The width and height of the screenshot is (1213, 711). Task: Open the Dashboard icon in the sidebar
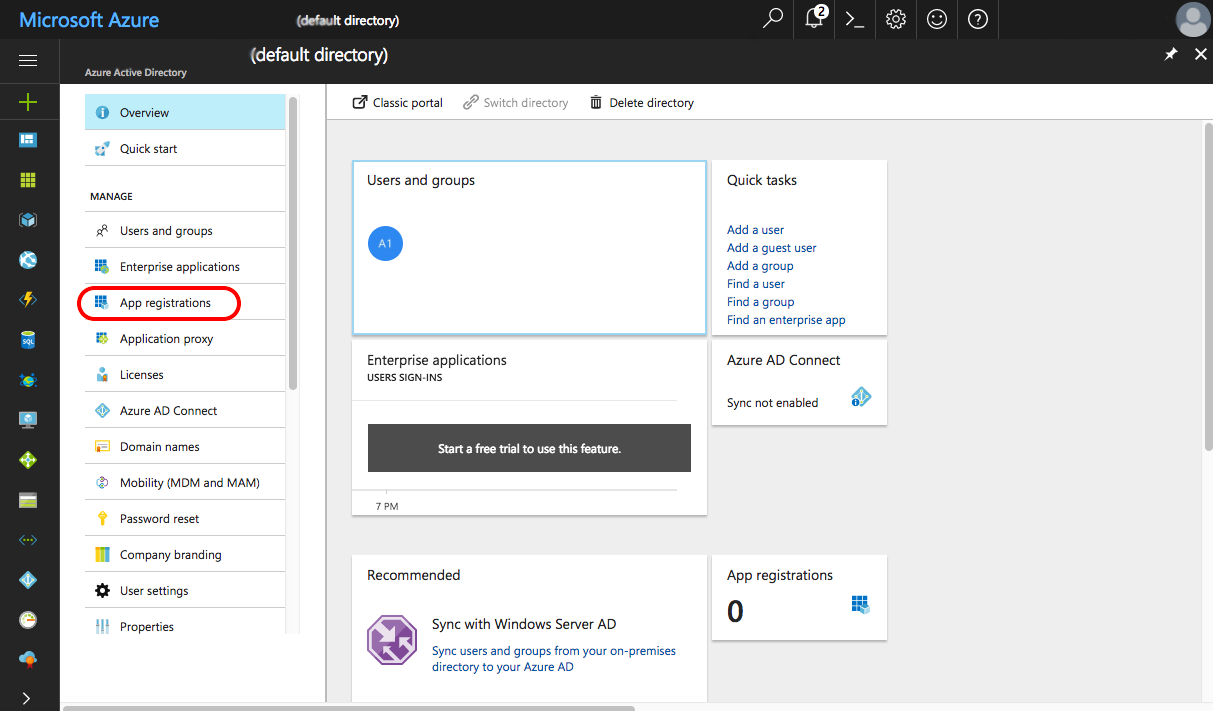(28, 140)
